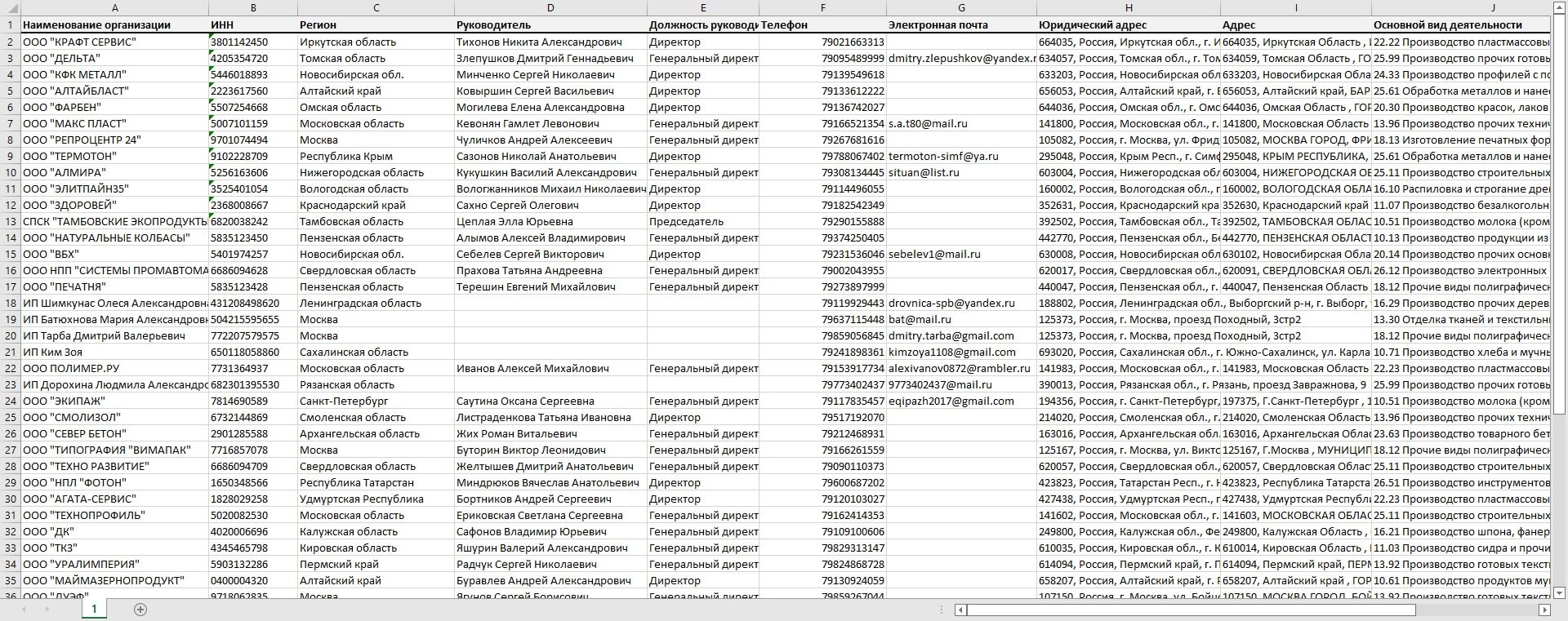The image size is (1568, 621).
Task: Click header cell 'Основной вид деятельности'
Action: (1461, 24)
